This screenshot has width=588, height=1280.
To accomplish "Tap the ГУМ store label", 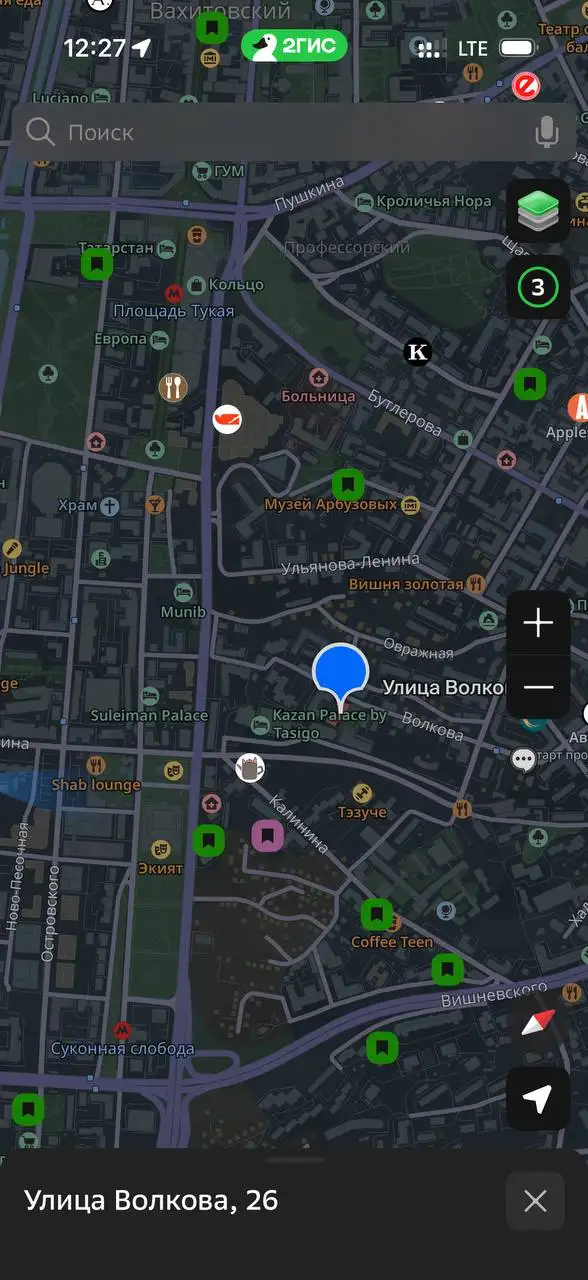I will (229, 172).
